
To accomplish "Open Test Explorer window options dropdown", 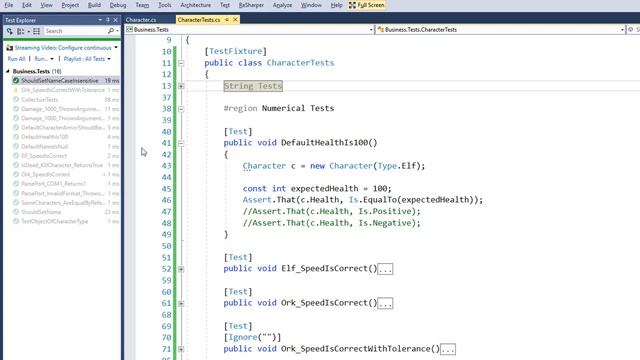I will point(100,20).
